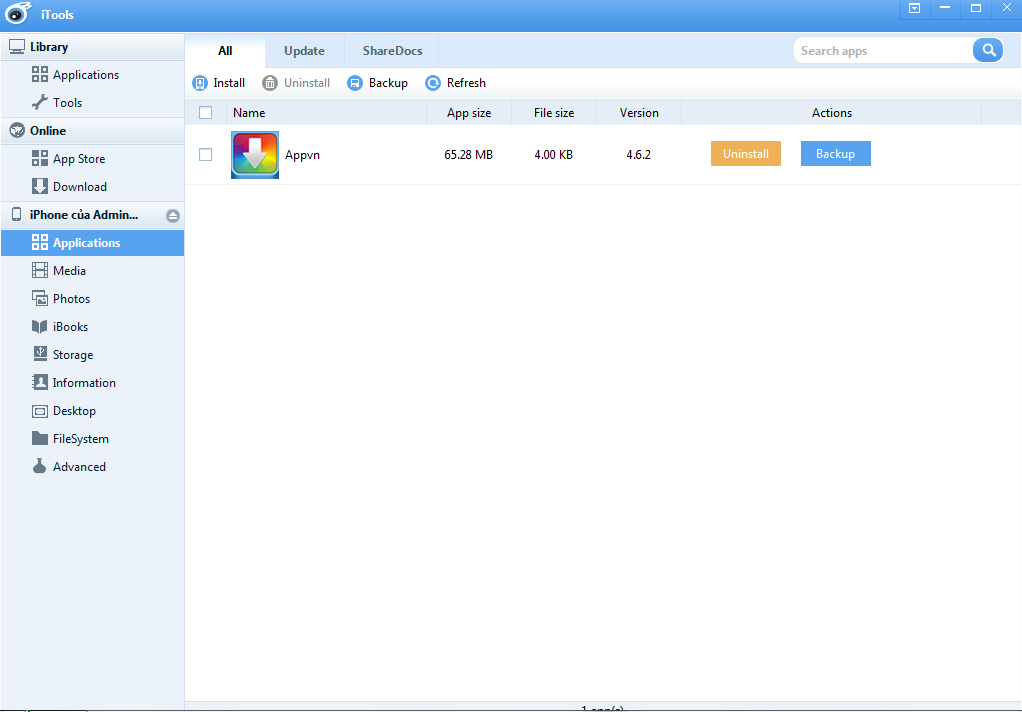Open the Appvn app icon
The height and width of the screenshot is (712, 1022).
click(x=255, y=155)
